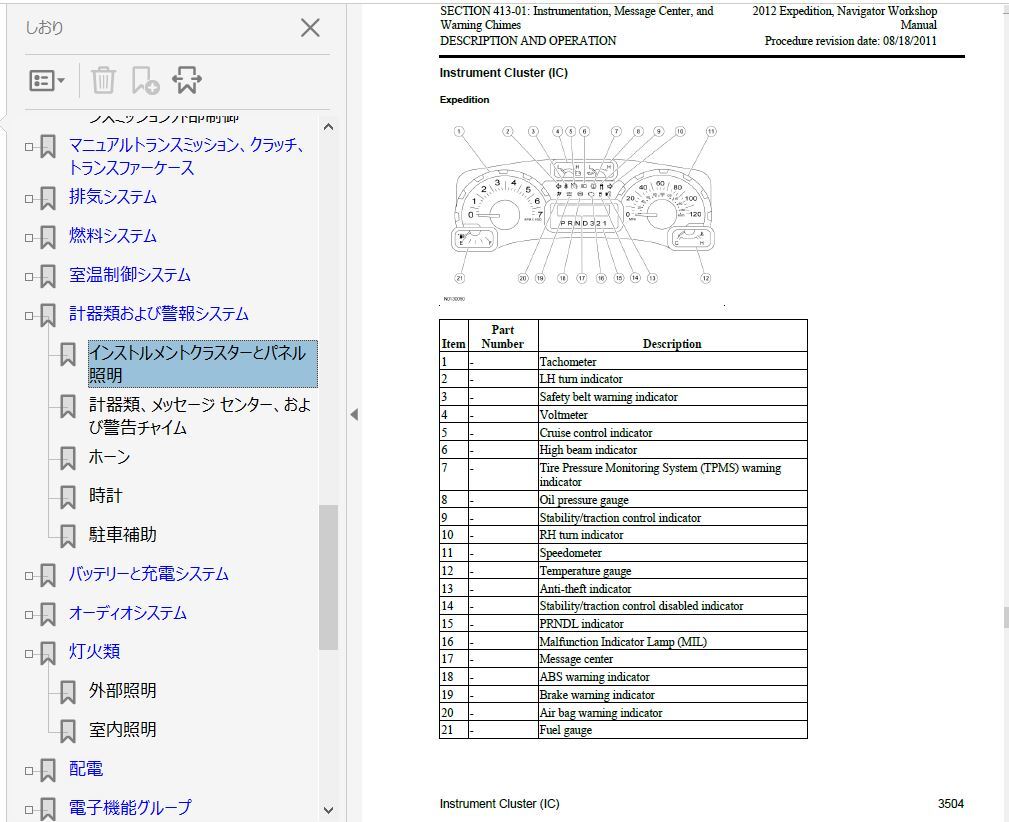Expand the 配電 bookmark node
The height and width of the screenshot is (822, 1009).
coord(29,771)
